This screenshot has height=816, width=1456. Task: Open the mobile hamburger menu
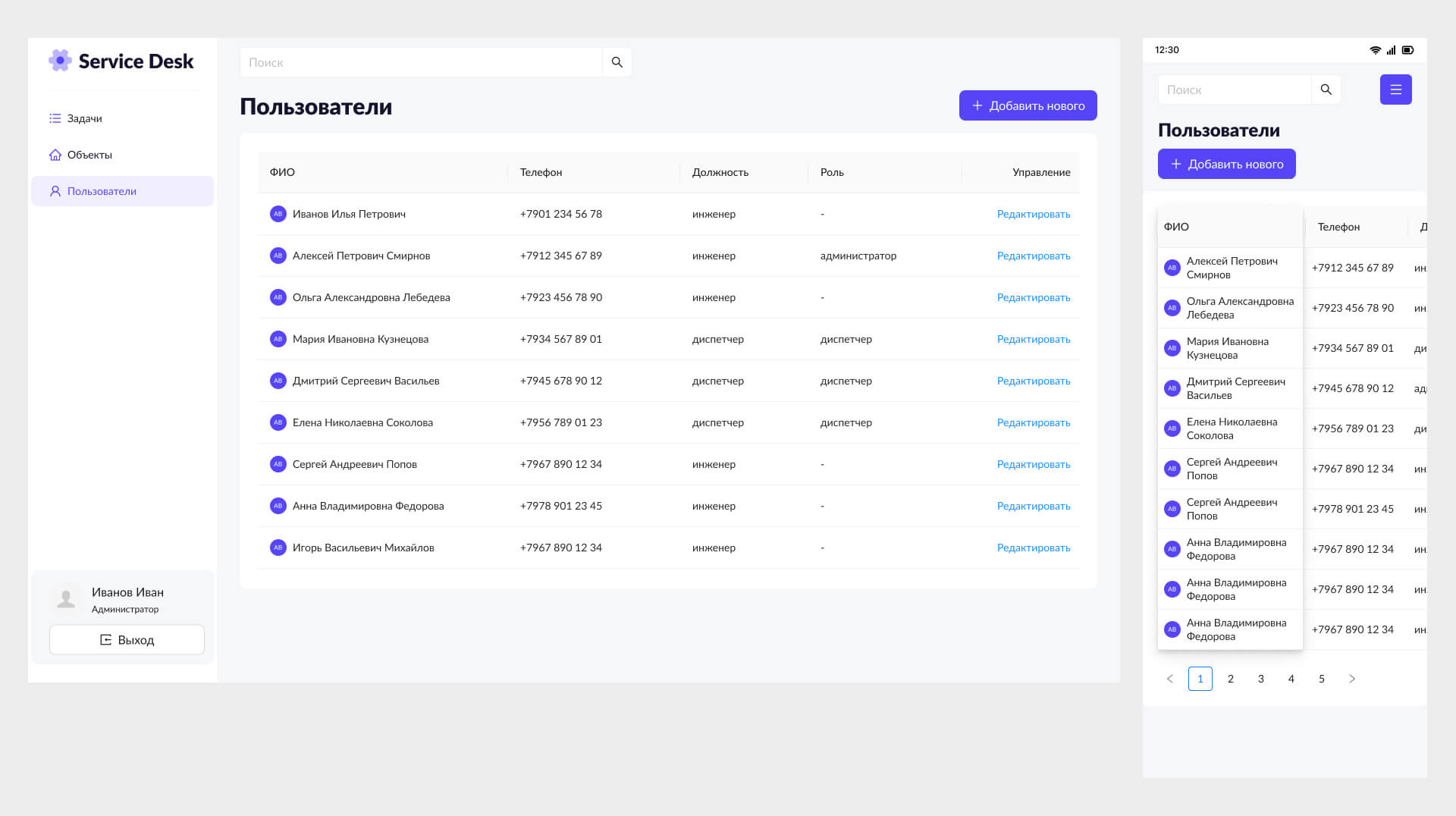pyautogui.click(x=1395, y=89)
